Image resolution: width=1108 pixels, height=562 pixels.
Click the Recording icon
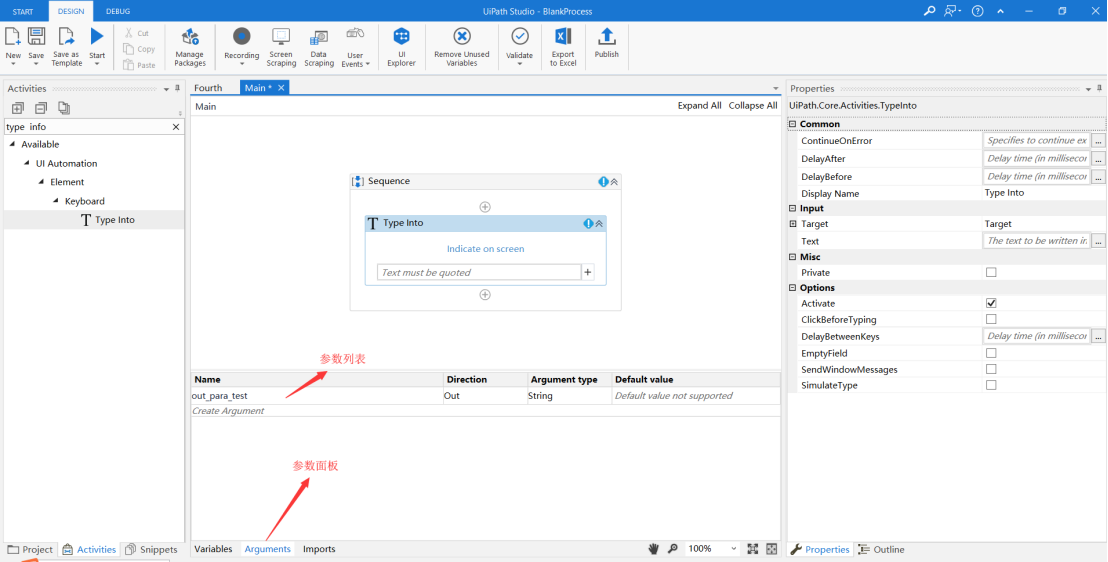[x=242, y=37]
